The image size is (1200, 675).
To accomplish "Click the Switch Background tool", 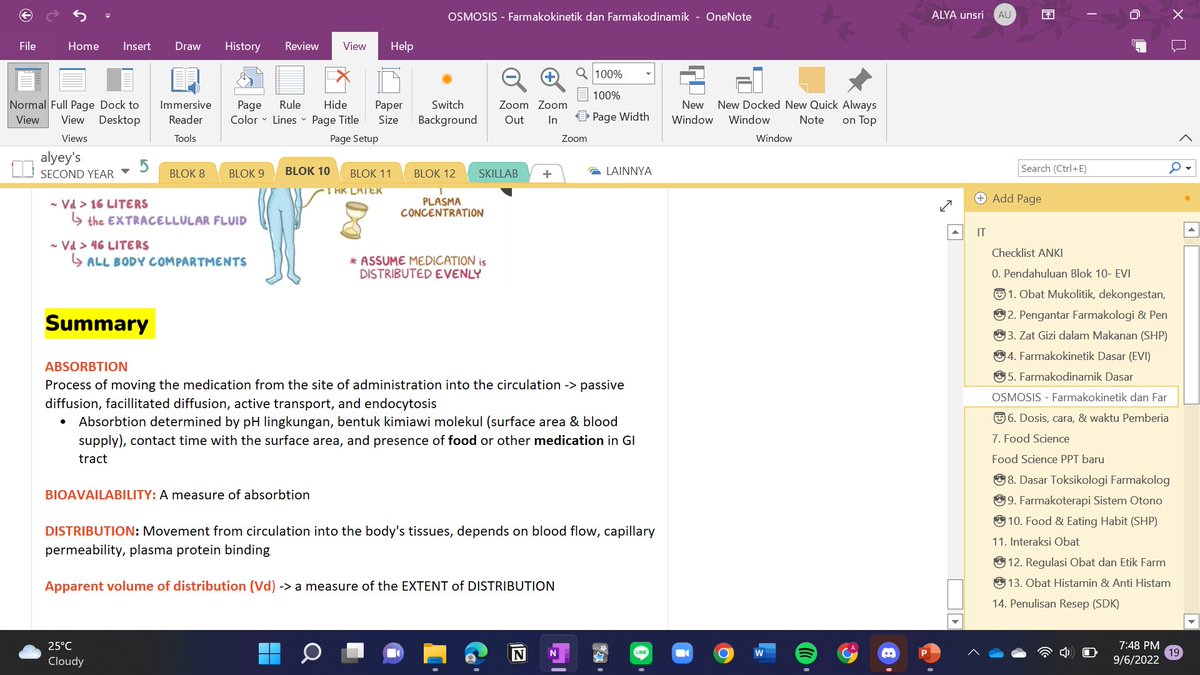I will [447, 95].
